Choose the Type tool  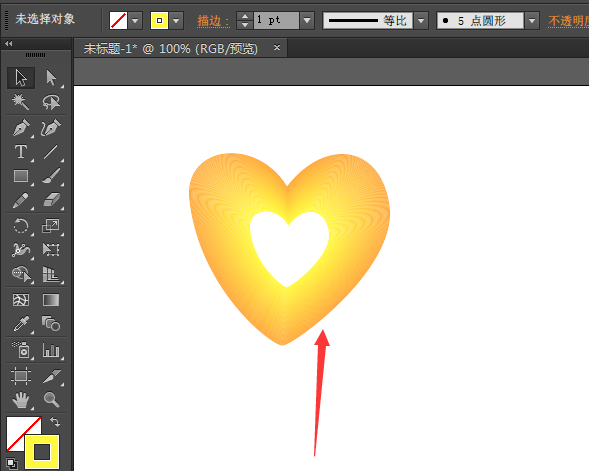tap(21, 152)
